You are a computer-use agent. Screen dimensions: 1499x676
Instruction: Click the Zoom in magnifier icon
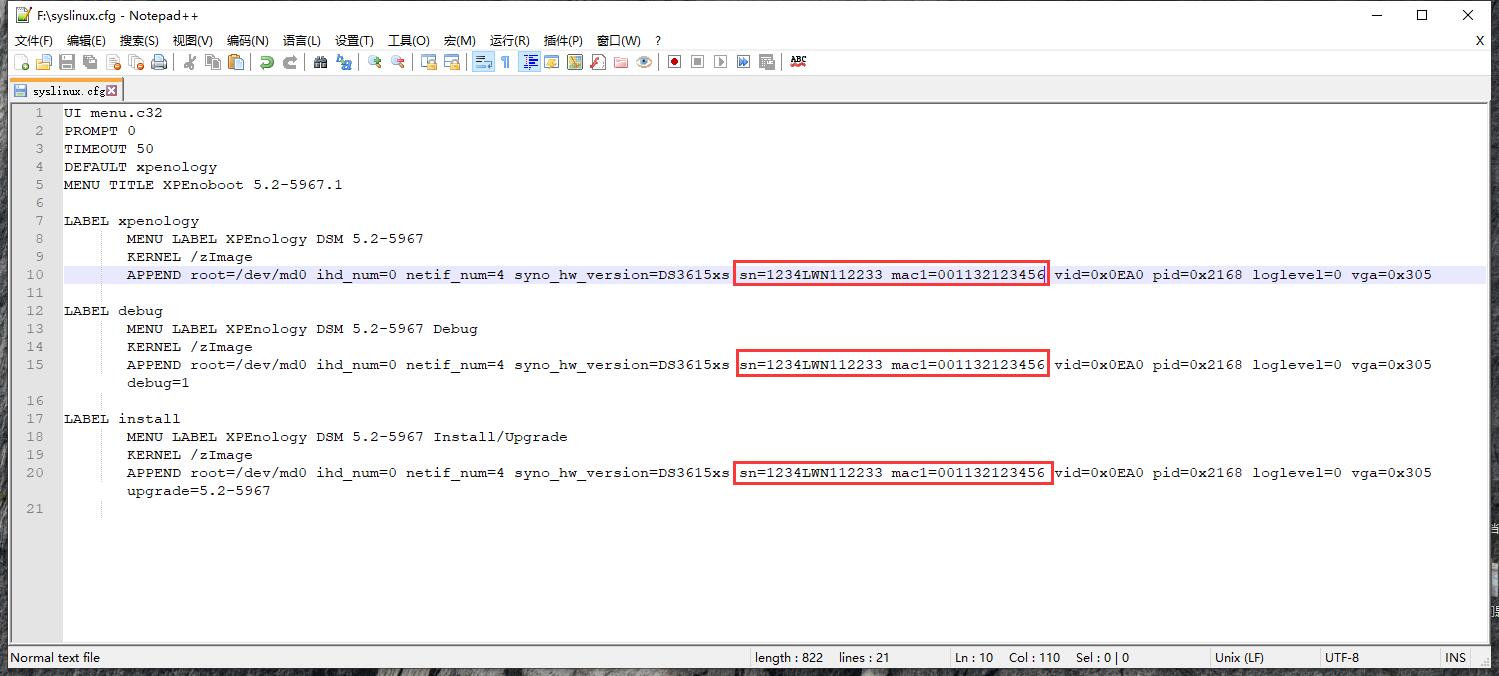374,62
